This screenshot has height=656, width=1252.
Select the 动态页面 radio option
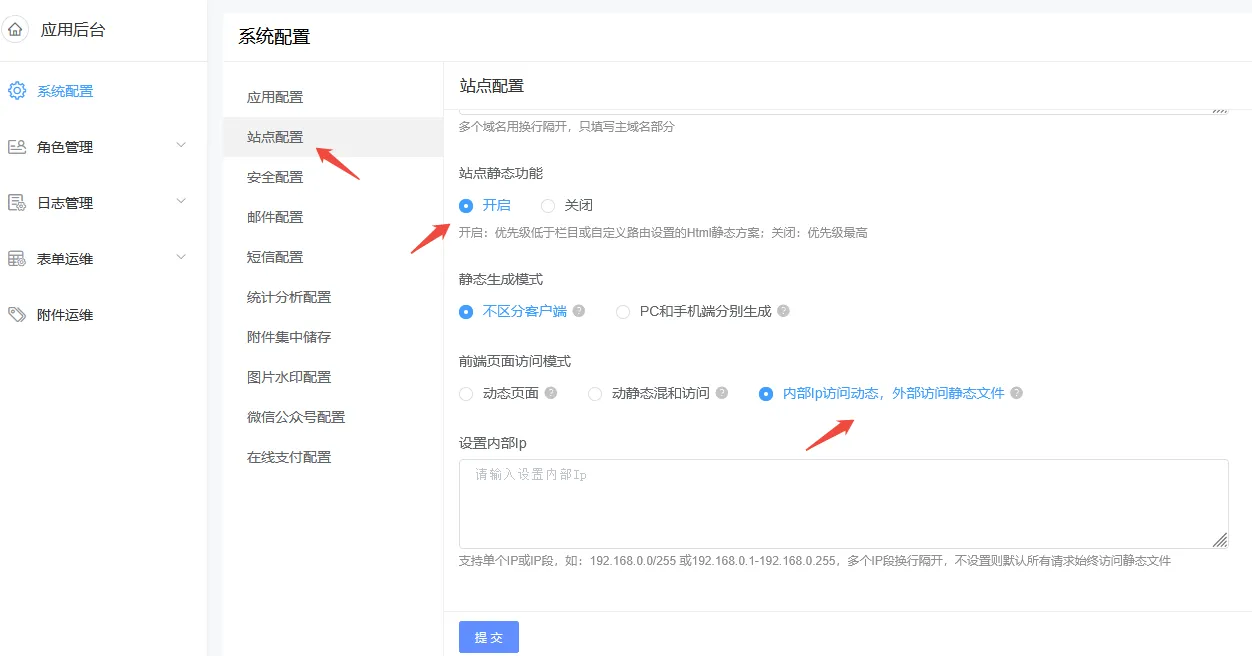click(466, 394)
